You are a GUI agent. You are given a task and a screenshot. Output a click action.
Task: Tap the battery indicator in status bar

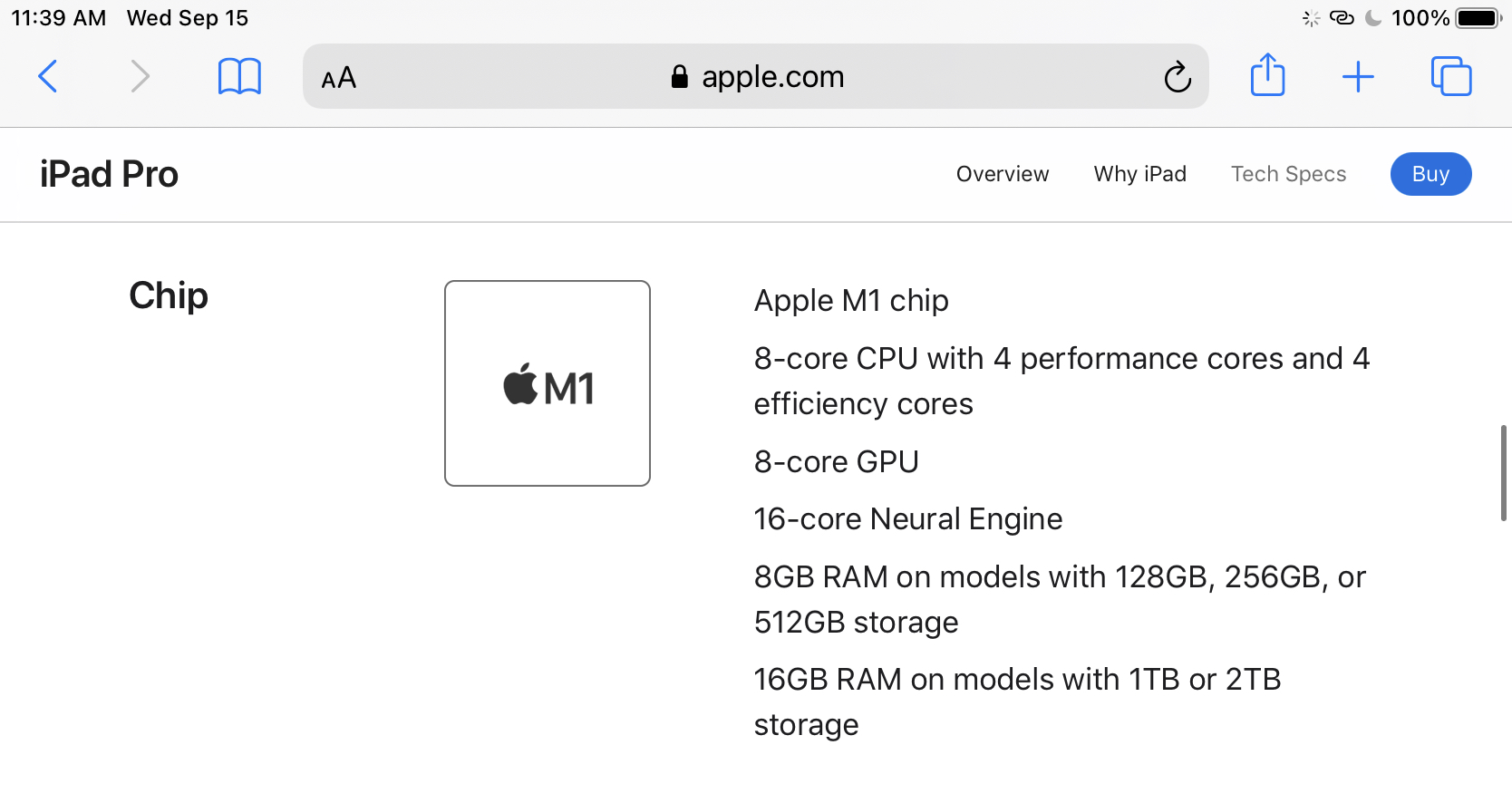[x=1478, y=18]
